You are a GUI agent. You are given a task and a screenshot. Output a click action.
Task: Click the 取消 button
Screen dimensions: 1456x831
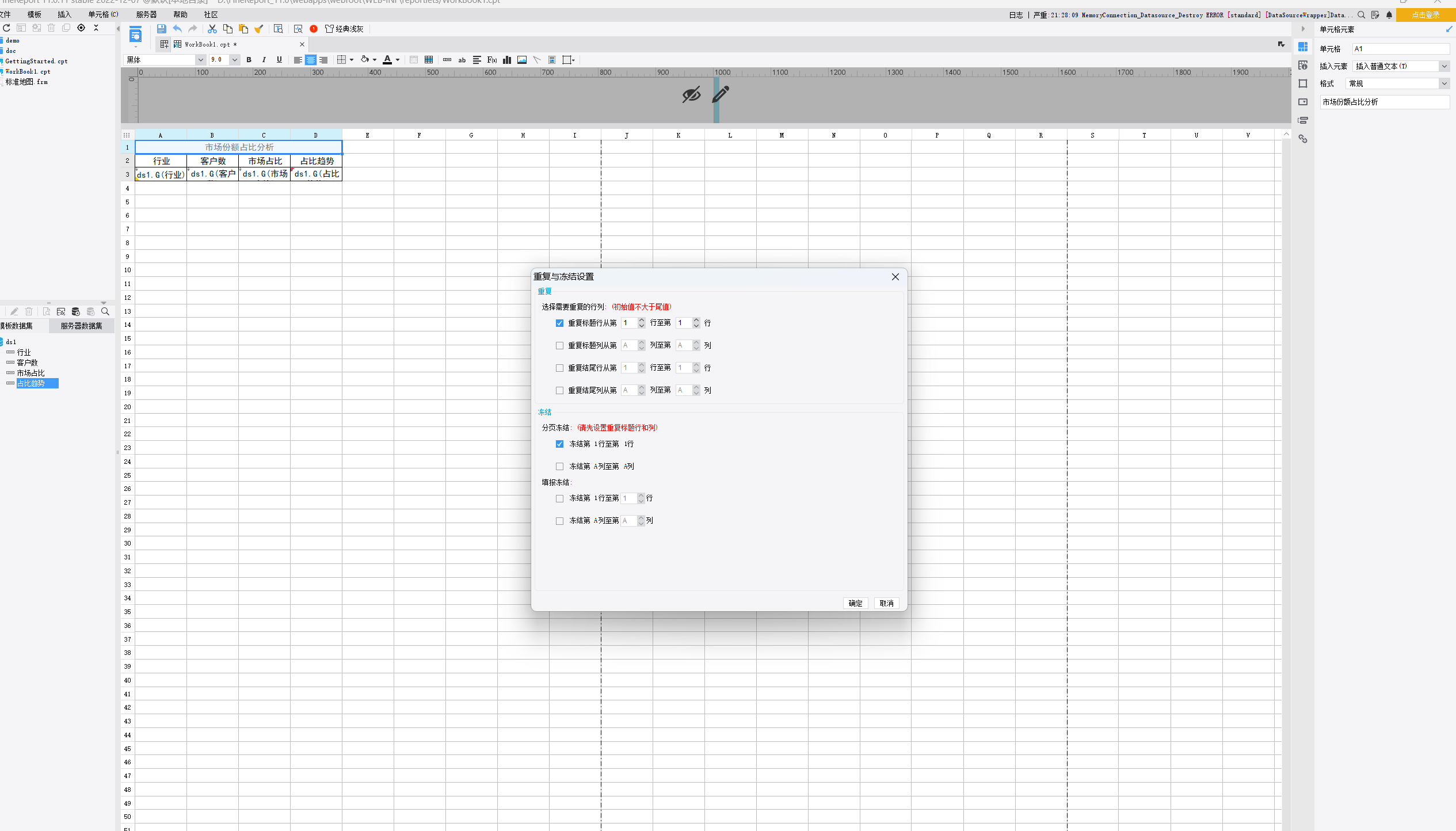pyautogui.click(x=886, y=603)
